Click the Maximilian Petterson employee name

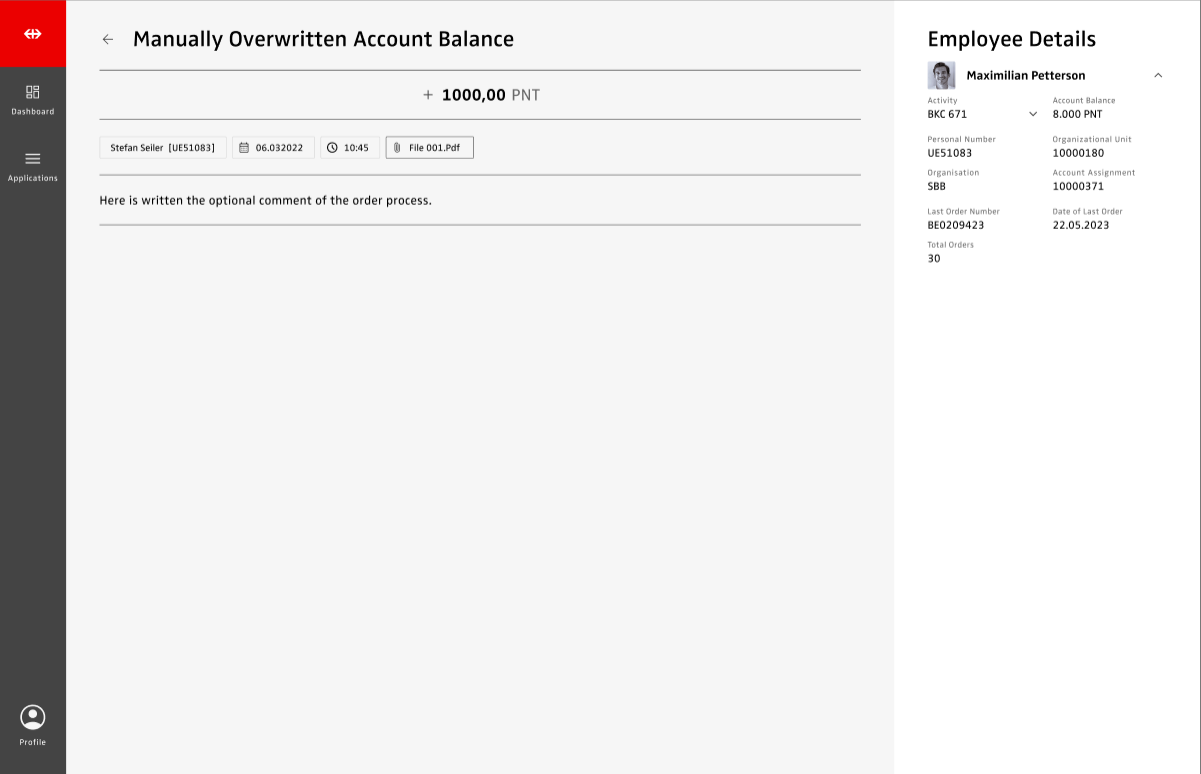[1025, 76]
